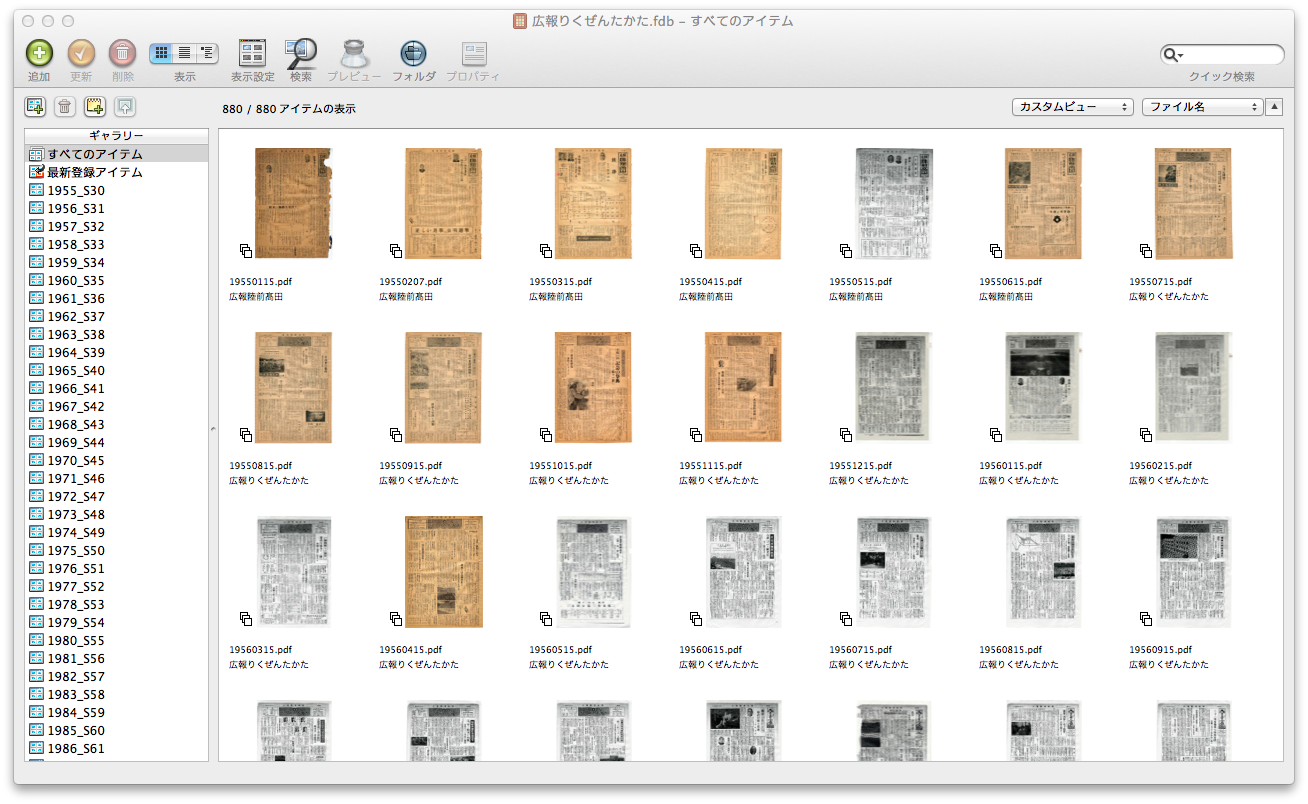Click the green 追加 add button
The image size is (1308, 804).
[39, 53]
